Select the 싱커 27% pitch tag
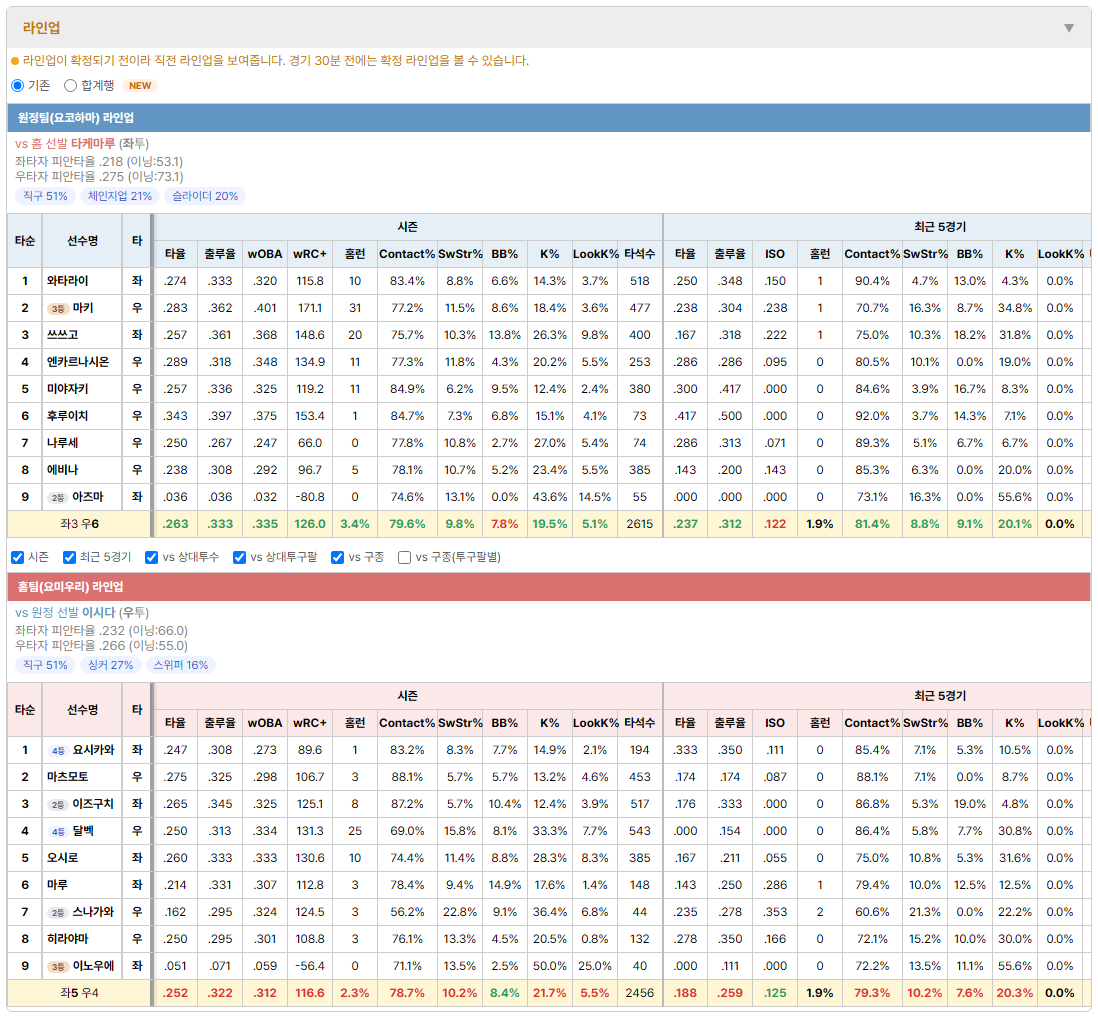 111,665
